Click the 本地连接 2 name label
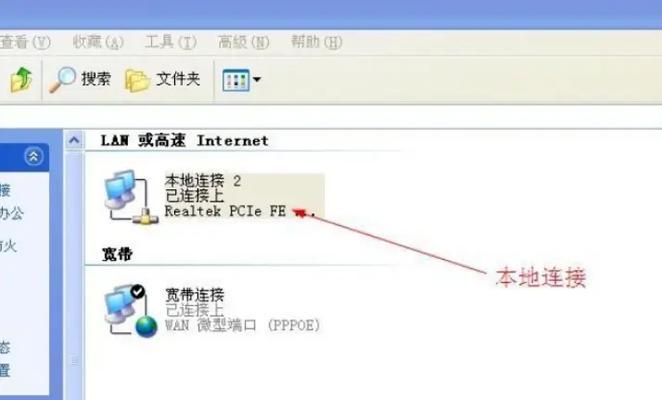 tap(203, 181)
